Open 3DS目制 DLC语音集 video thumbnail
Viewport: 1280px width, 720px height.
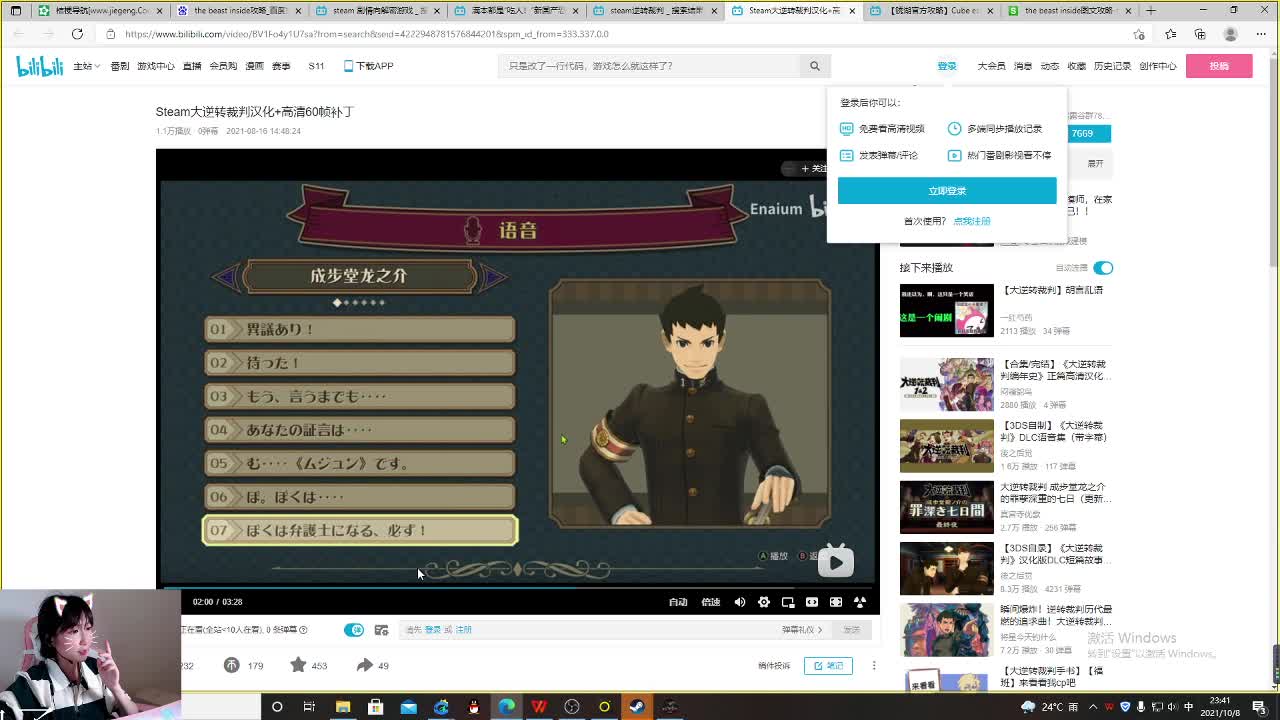(947, 446)
